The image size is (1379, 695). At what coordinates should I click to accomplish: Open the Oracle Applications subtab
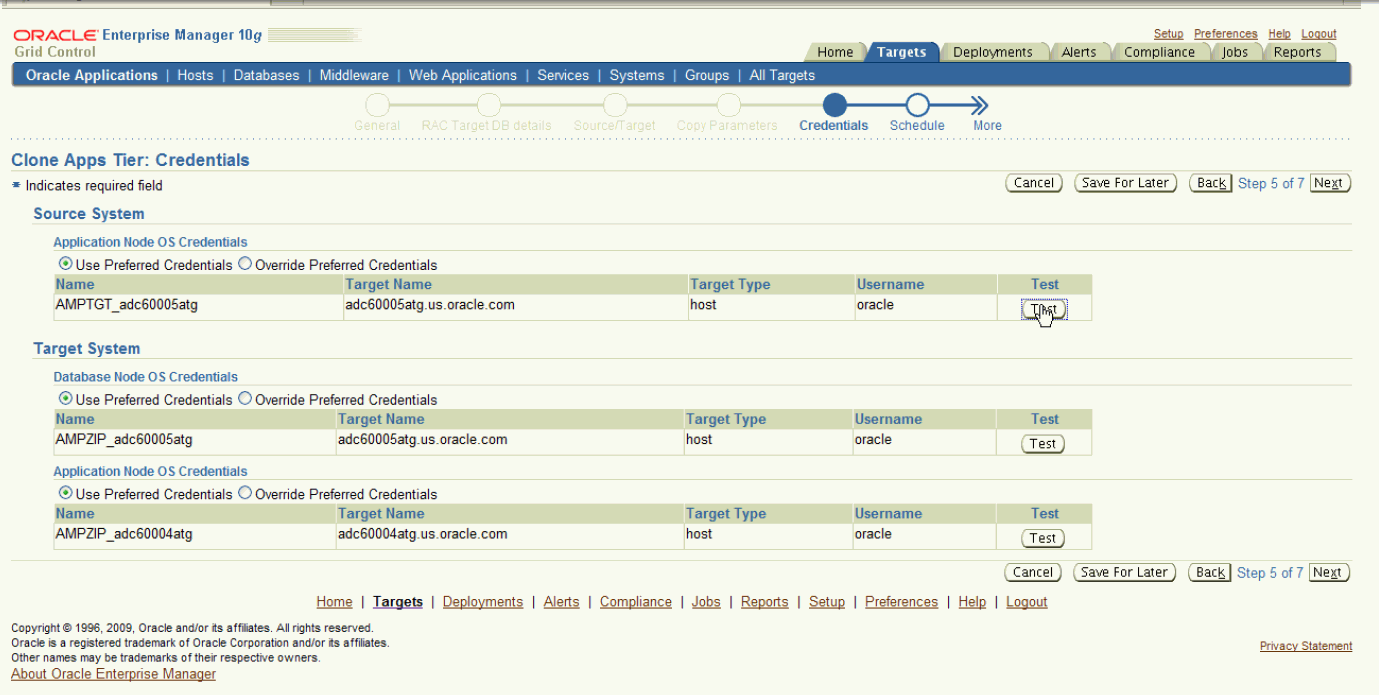click(x=92, y=75)
